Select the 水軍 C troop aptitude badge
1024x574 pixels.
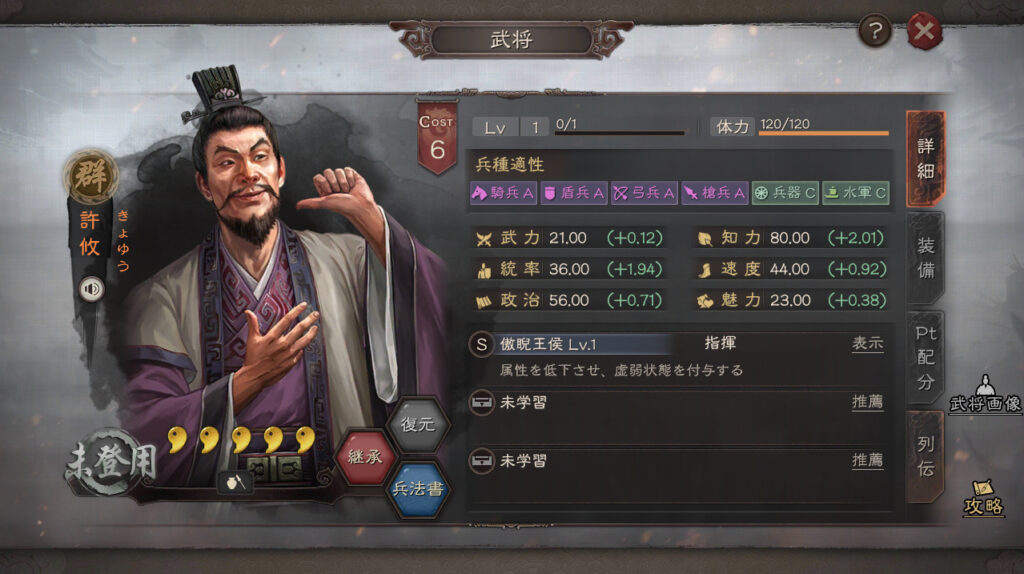856,193
